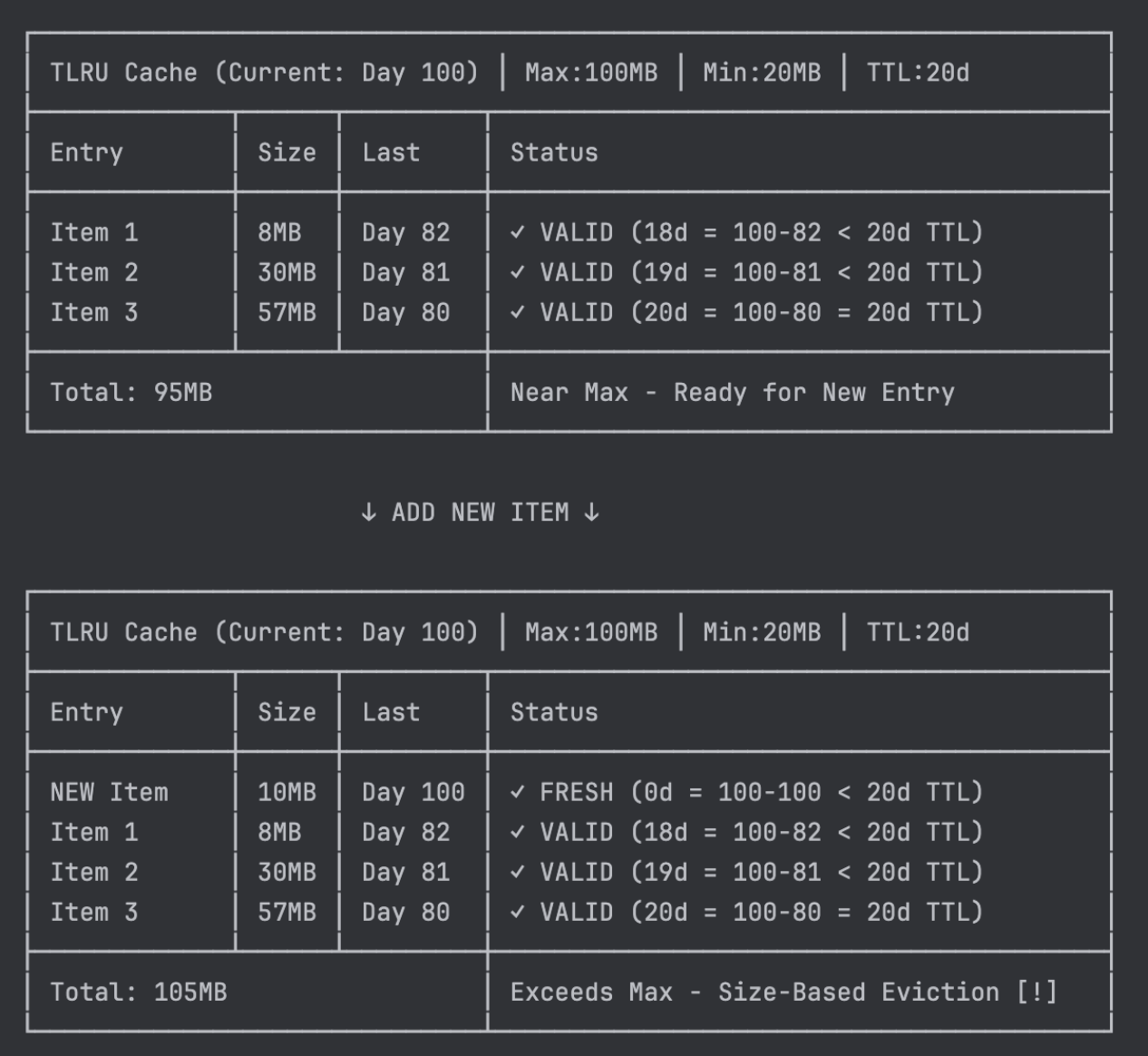This screenshot has height=1056, width=1148.
Task: Click Item 2's VALID checkmark in the 105MB table
Action: coord(517,872)
